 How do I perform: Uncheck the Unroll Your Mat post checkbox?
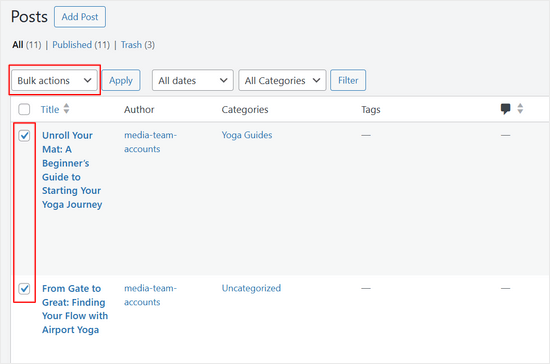tap(24, 136)
